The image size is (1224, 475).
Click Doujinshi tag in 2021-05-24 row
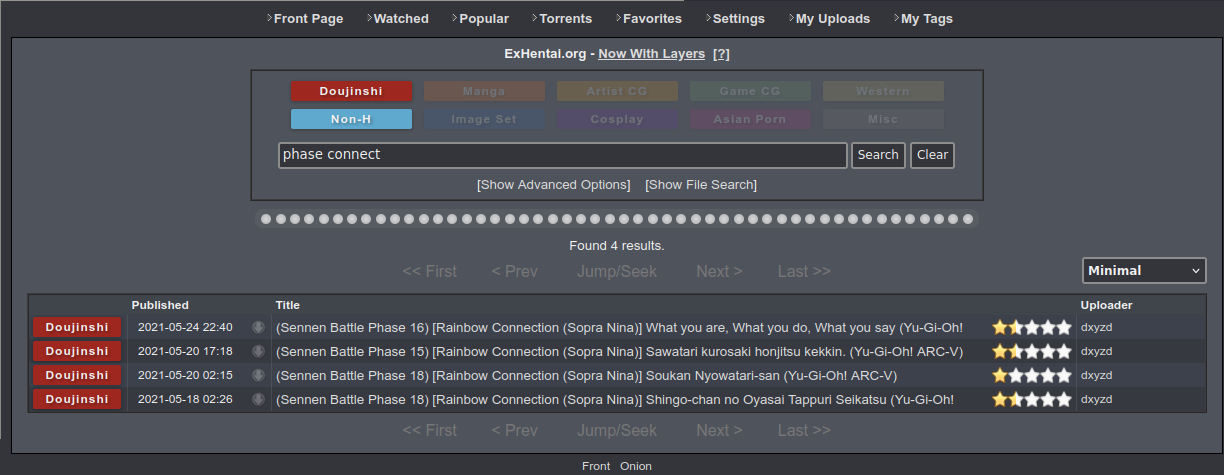(x=77, y=327)
